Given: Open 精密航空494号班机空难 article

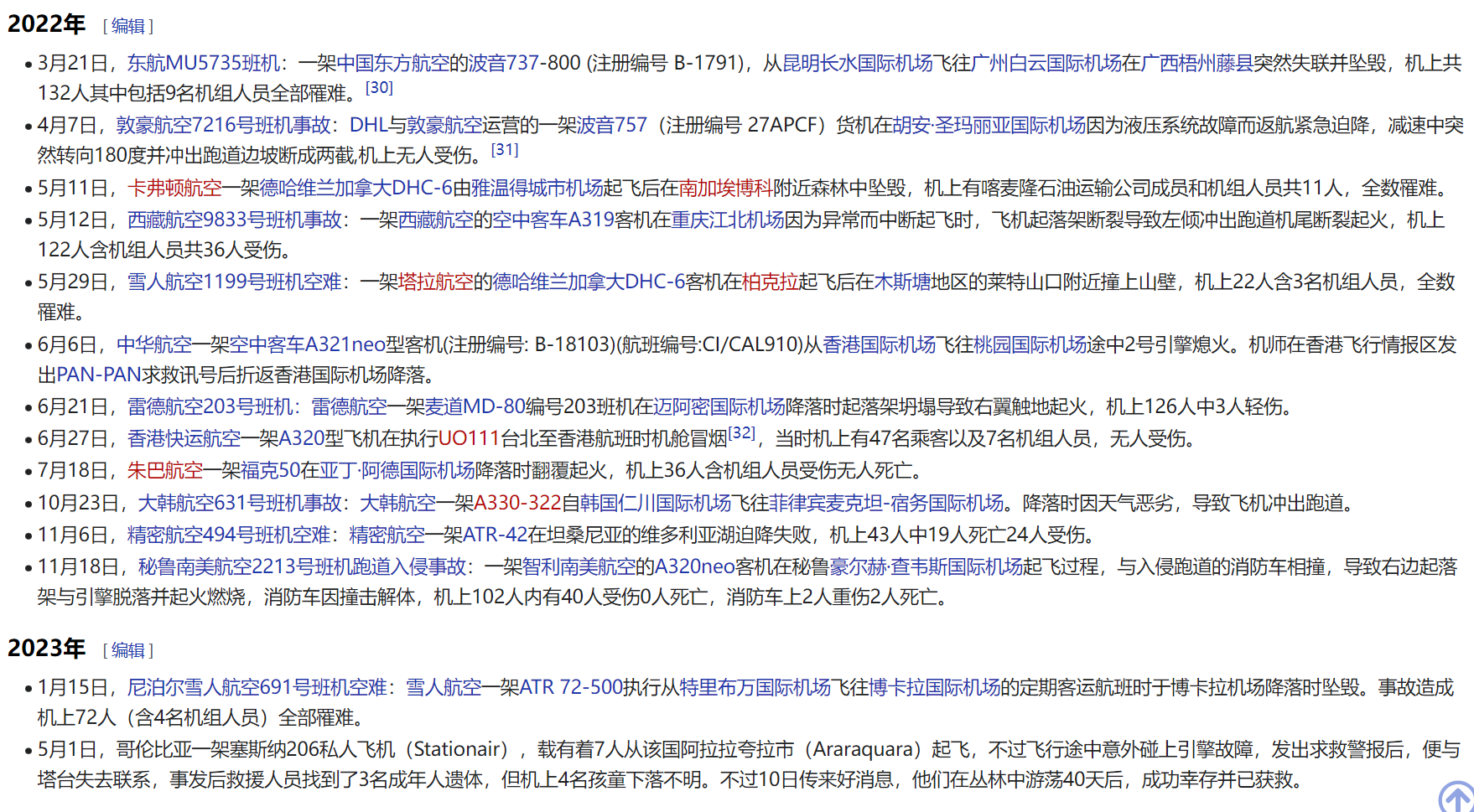Looking at the screenshot, I should pos(229,535).
